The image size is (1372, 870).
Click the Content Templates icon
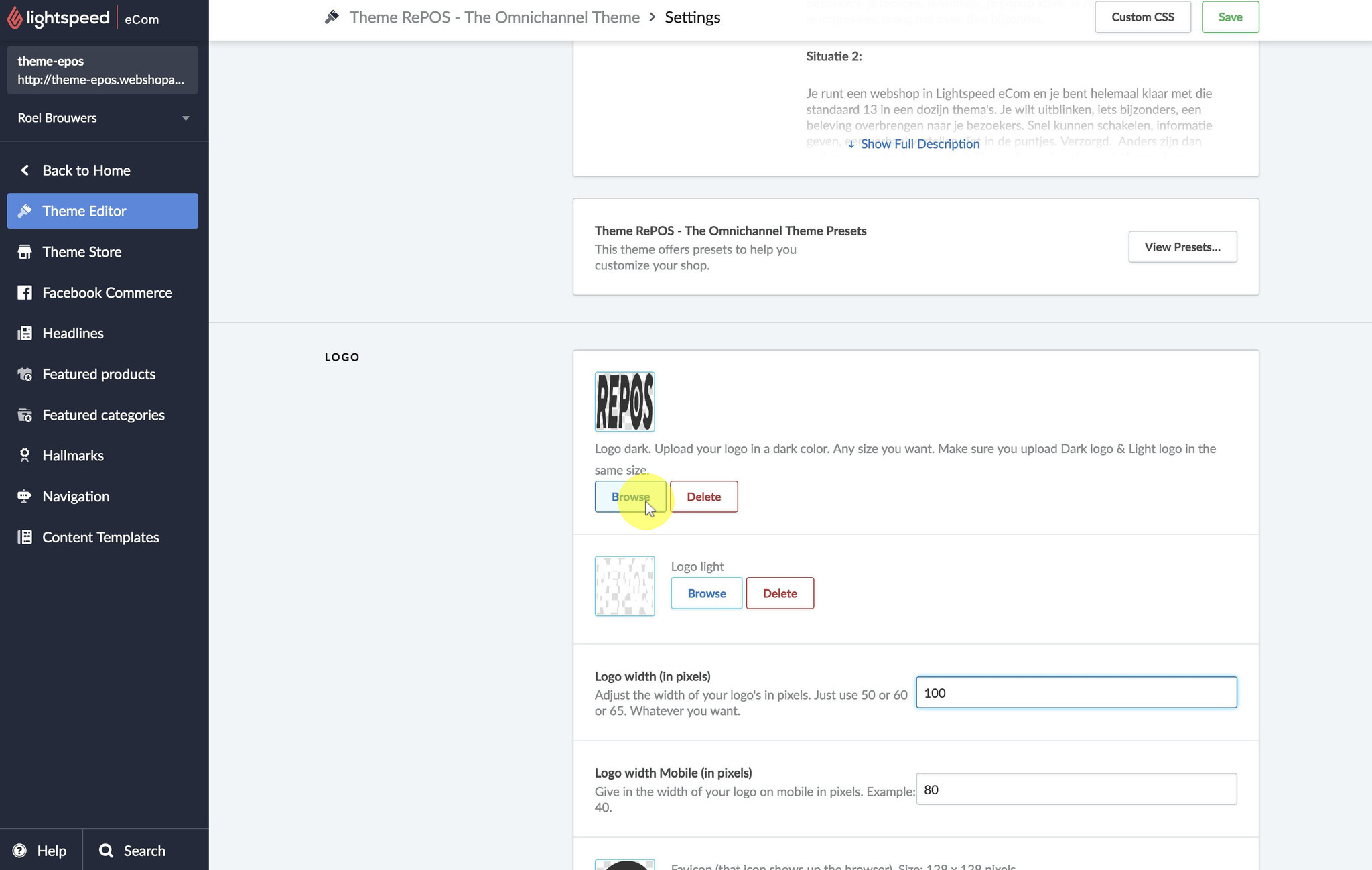(x=25, y=537)
